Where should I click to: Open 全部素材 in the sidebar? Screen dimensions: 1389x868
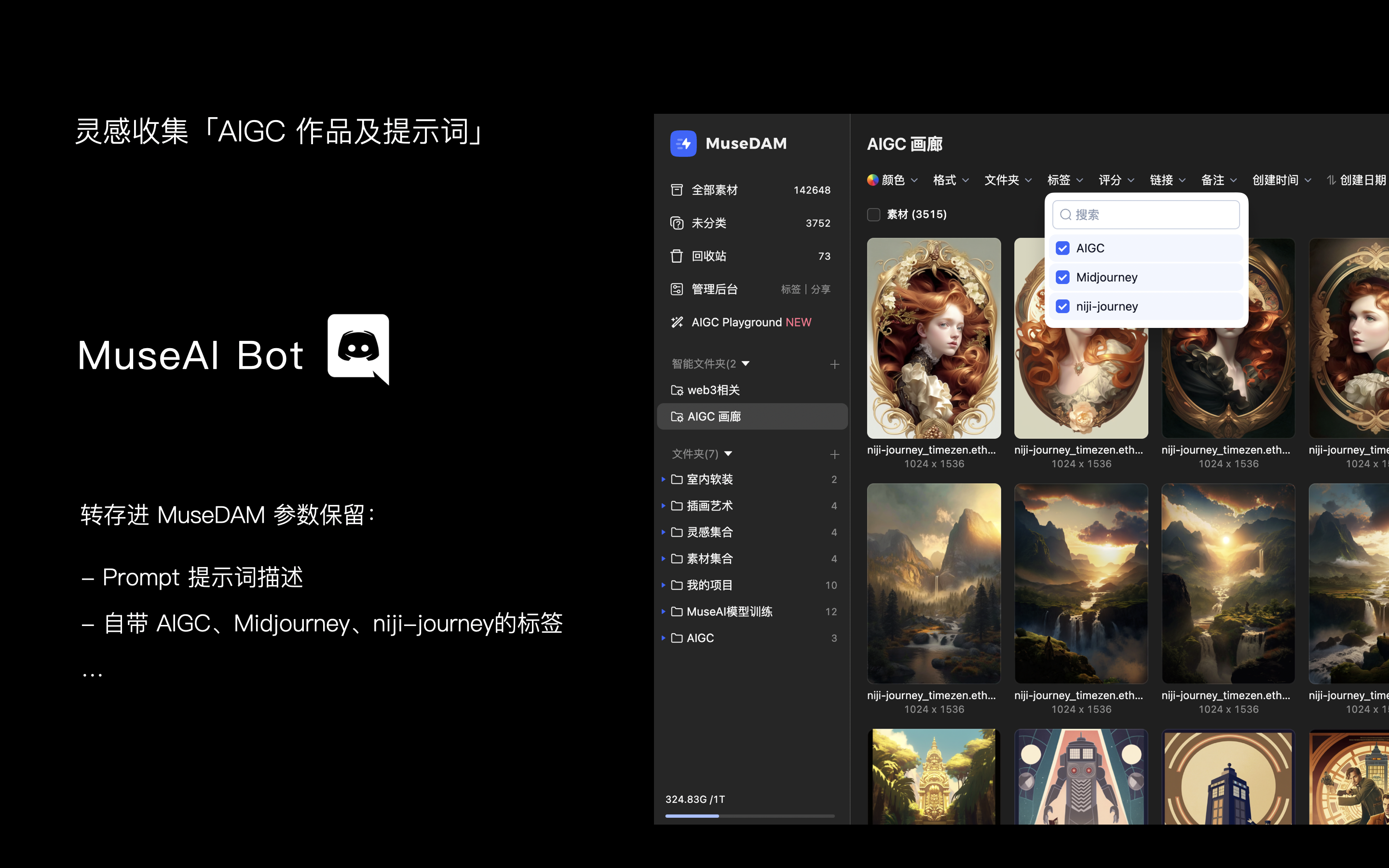pyautogui.click(x=751, y=190)
